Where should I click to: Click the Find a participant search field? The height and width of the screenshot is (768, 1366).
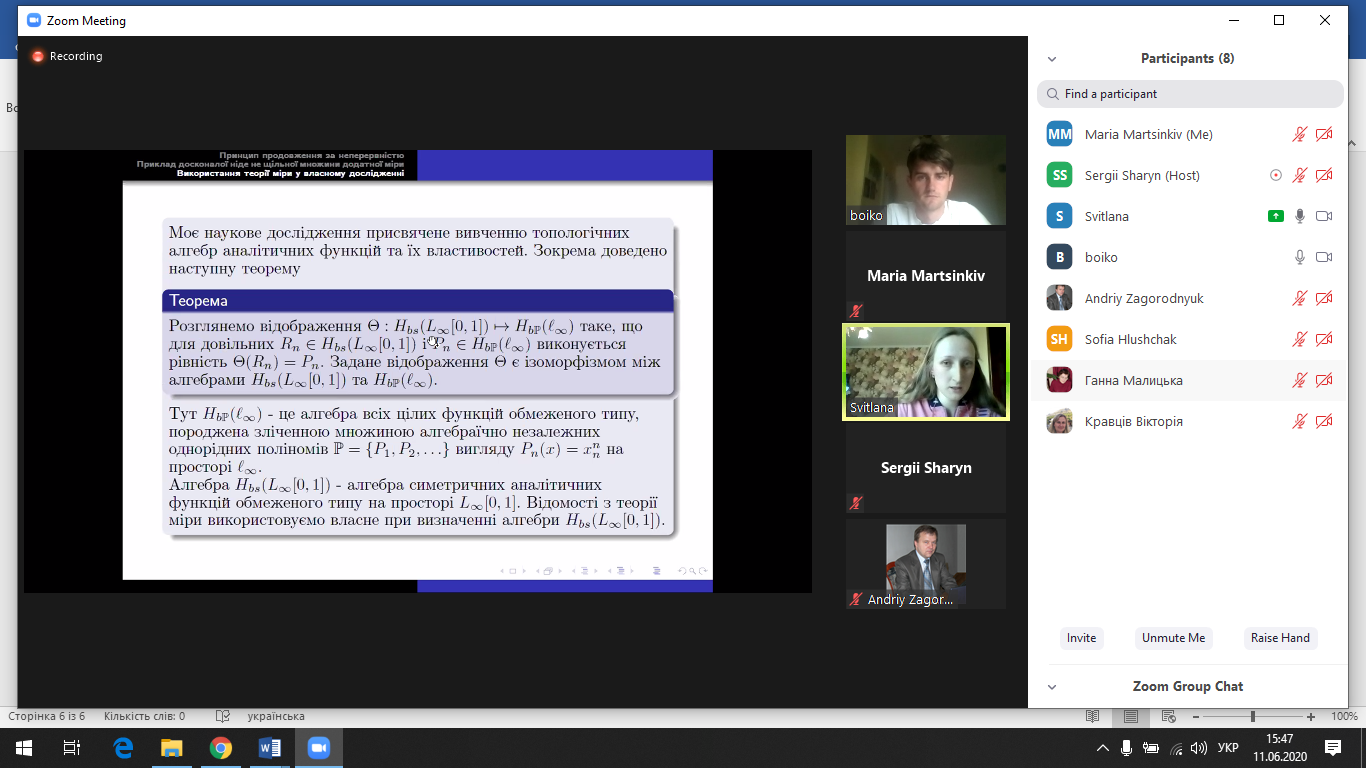click(1190, 94)
